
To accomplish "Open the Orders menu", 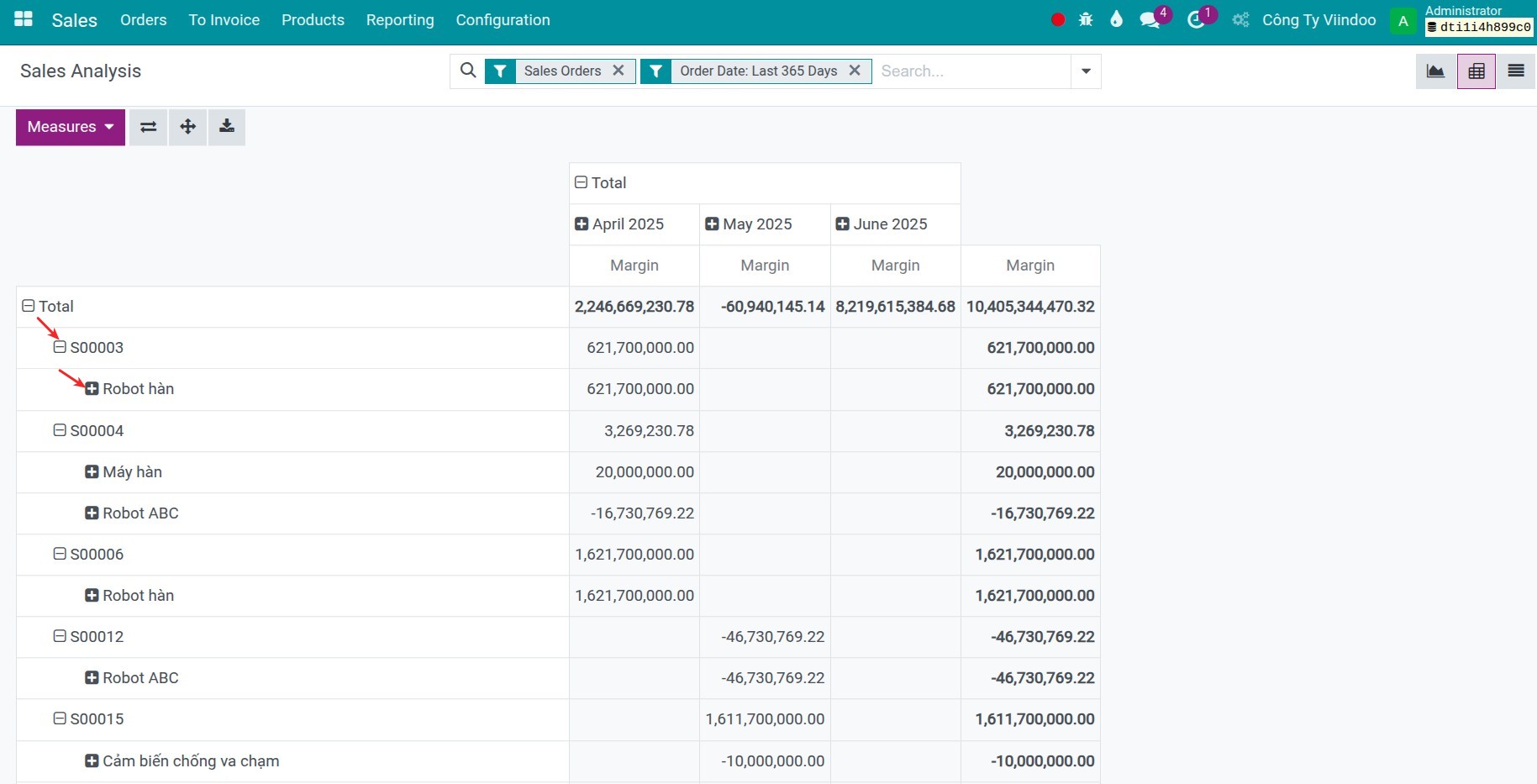I will 143,20.
